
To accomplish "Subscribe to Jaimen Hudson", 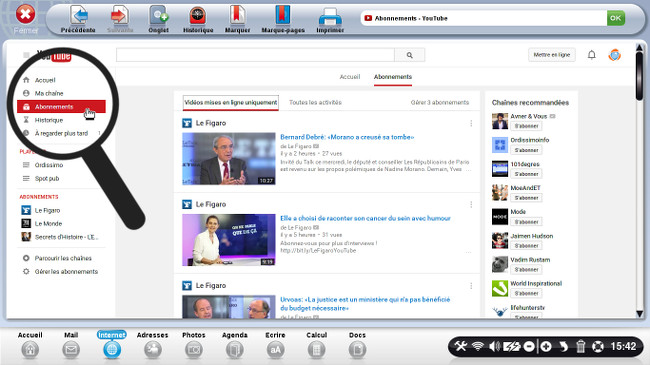I will coord(526,246).
